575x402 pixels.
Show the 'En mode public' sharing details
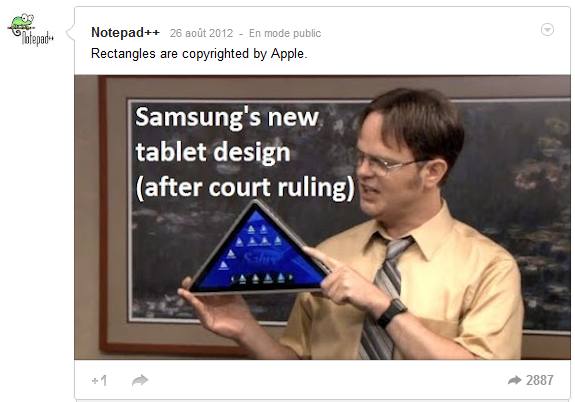click(285, 33)
